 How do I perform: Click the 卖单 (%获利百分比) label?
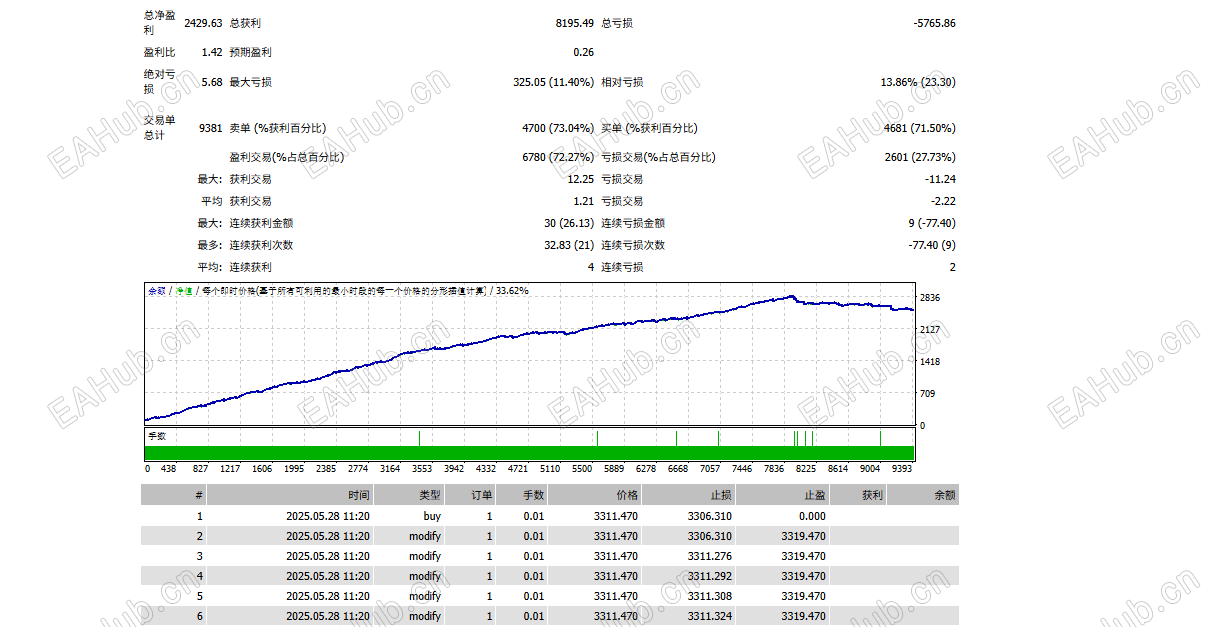[277, 128]
